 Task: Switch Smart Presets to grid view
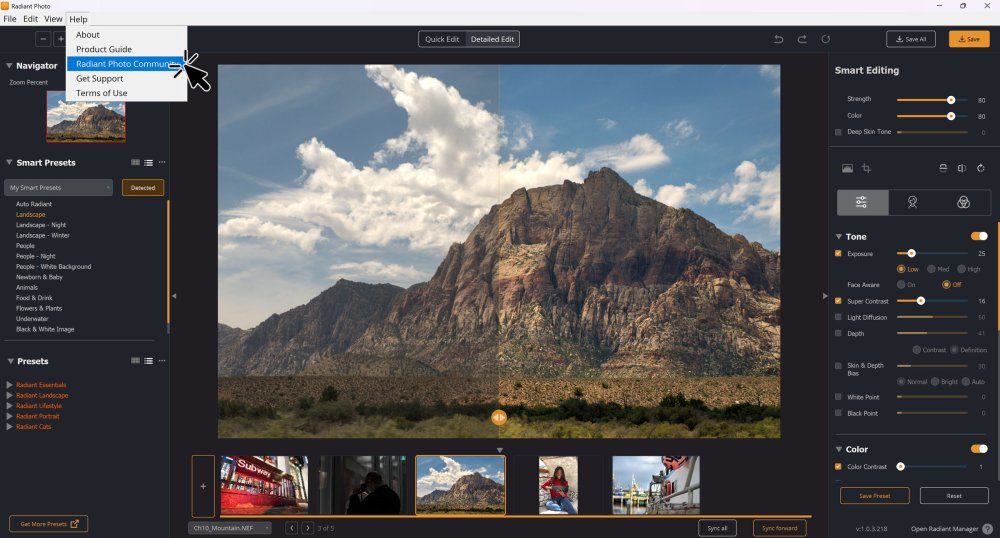coord(135,163)
